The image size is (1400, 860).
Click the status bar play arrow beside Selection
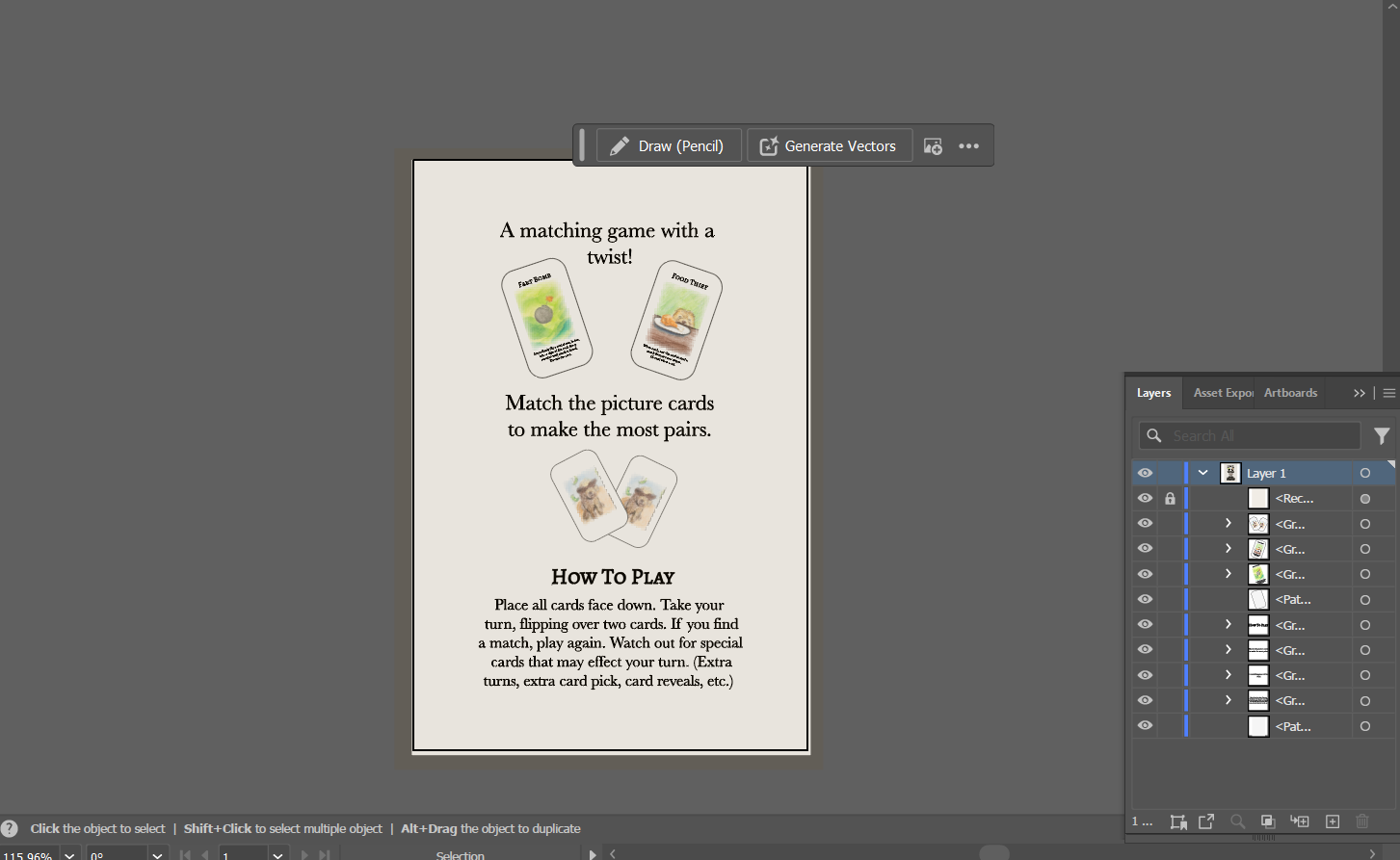point(593,854)
